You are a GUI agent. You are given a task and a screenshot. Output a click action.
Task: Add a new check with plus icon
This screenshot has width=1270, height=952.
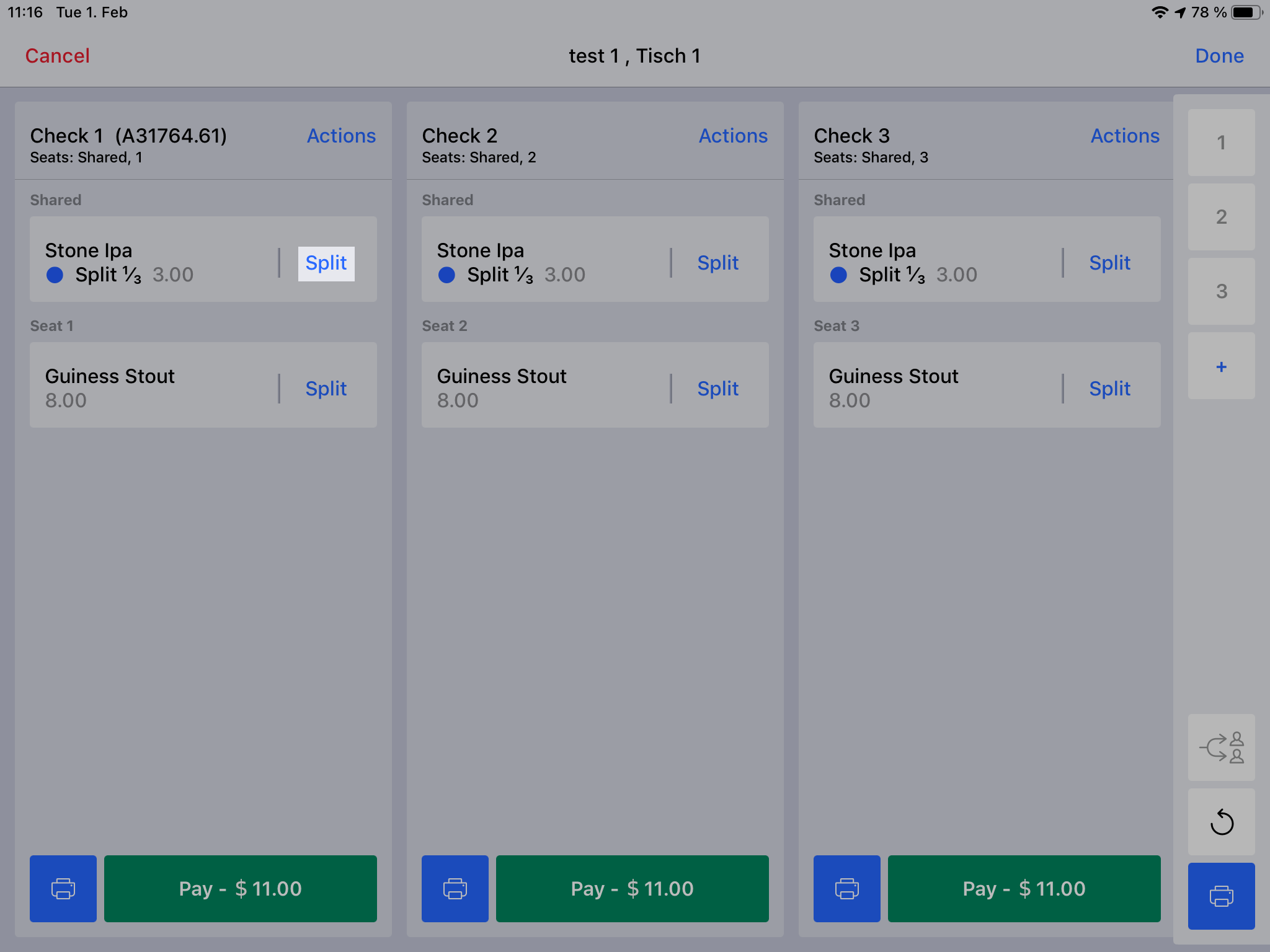tap(1222, 366)
